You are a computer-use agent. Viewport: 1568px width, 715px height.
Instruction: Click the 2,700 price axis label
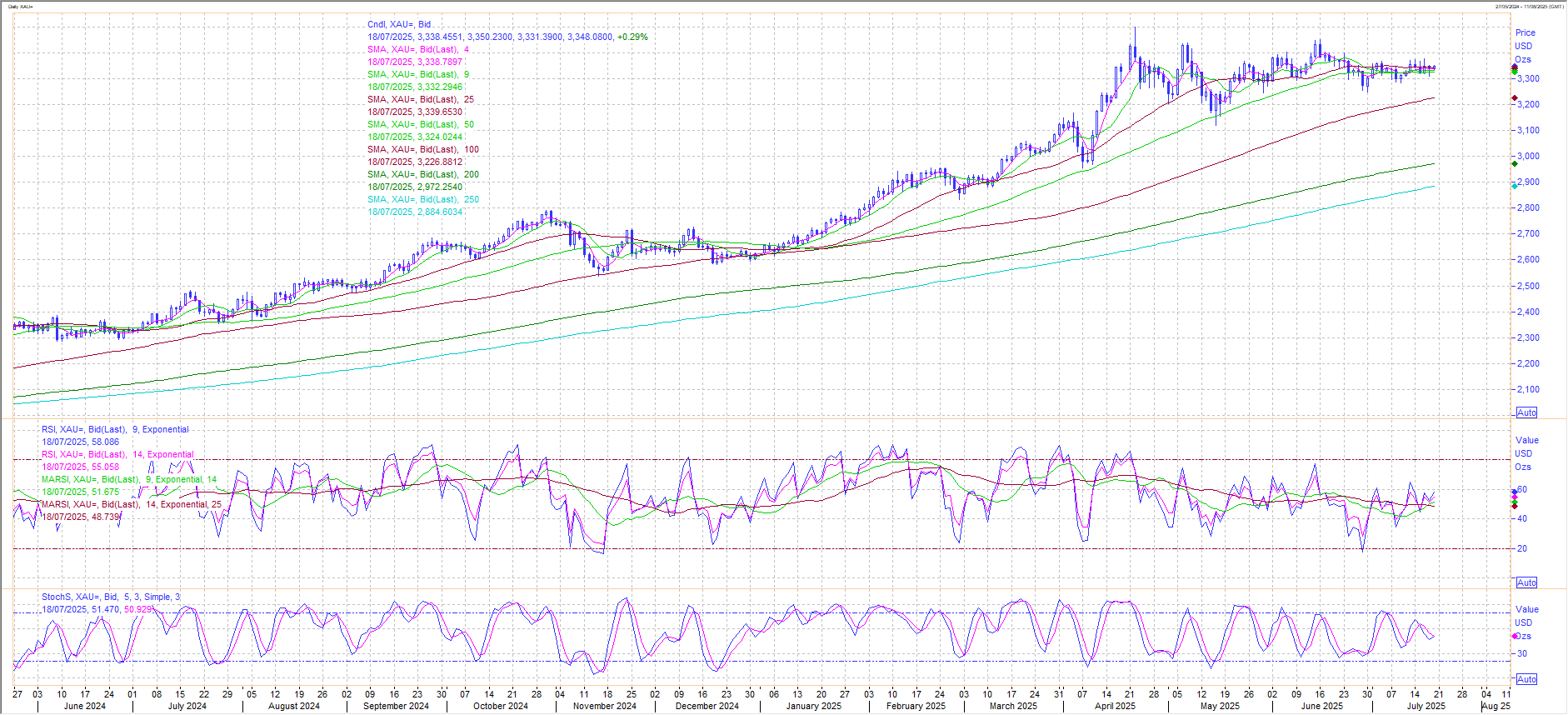pos(1528,233)
